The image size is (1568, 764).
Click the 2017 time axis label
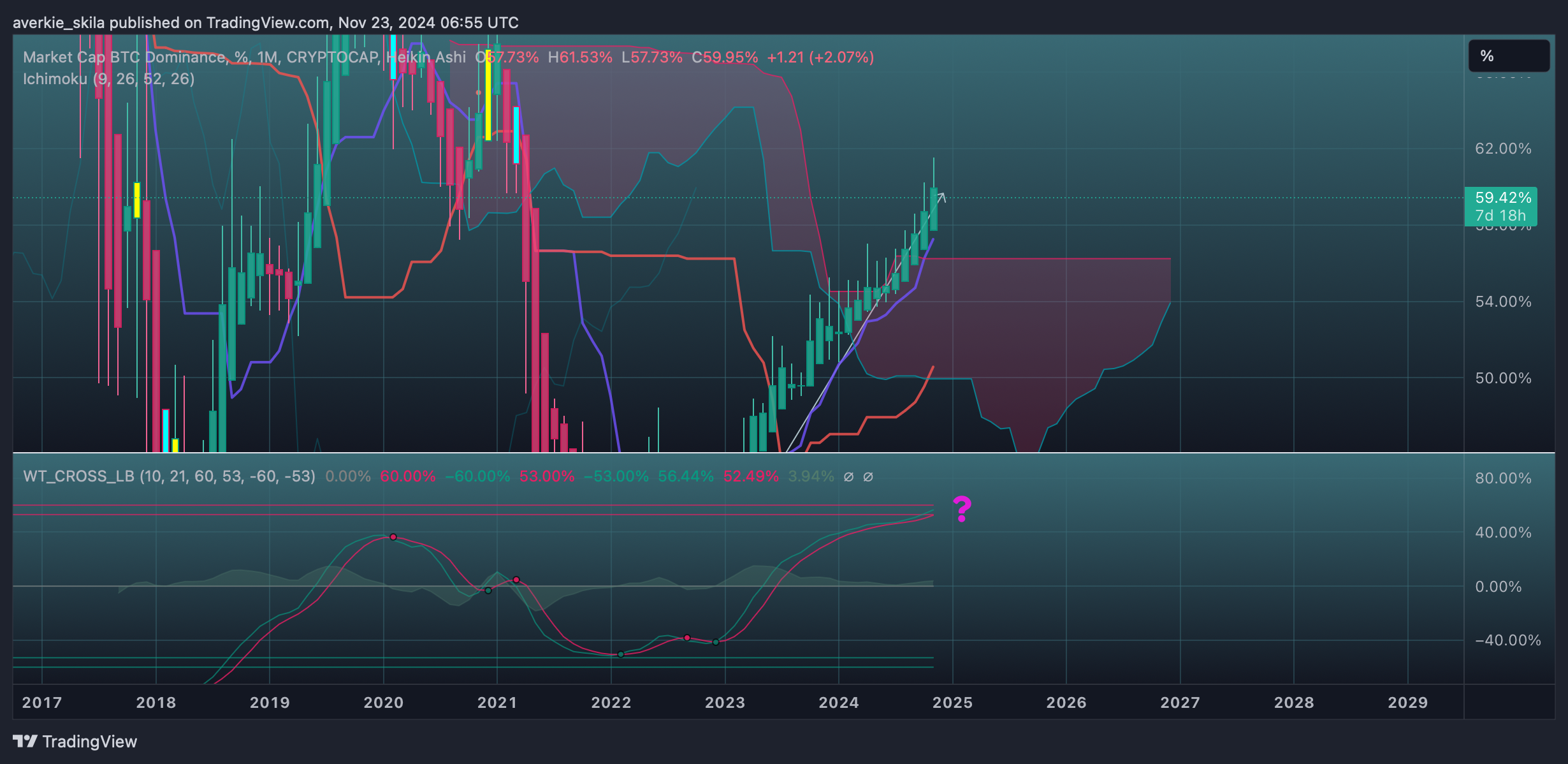point(42,703)
